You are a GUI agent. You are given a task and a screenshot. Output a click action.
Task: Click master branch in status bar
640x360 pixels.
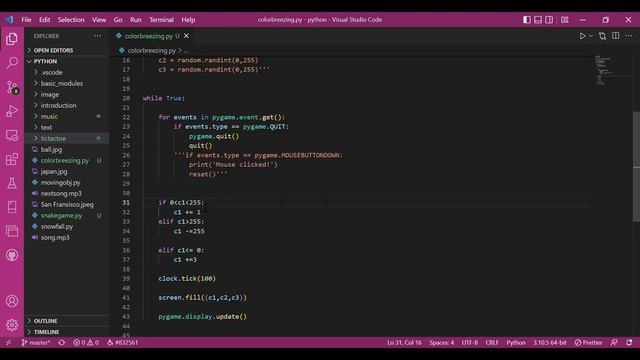[x=36, y=342]
